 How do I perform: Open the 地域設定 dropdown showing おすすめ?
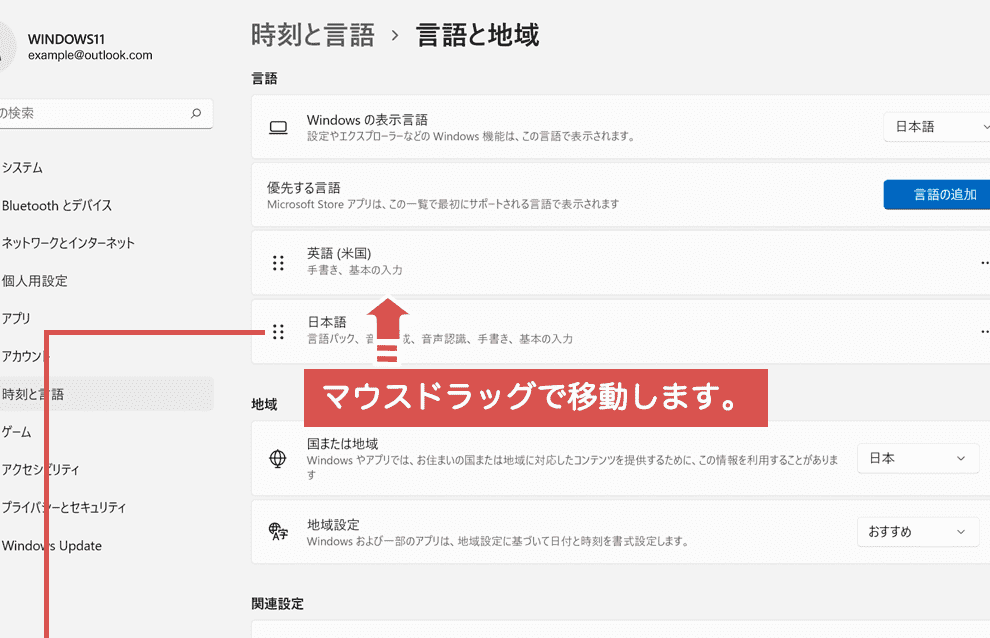[917, 532]
